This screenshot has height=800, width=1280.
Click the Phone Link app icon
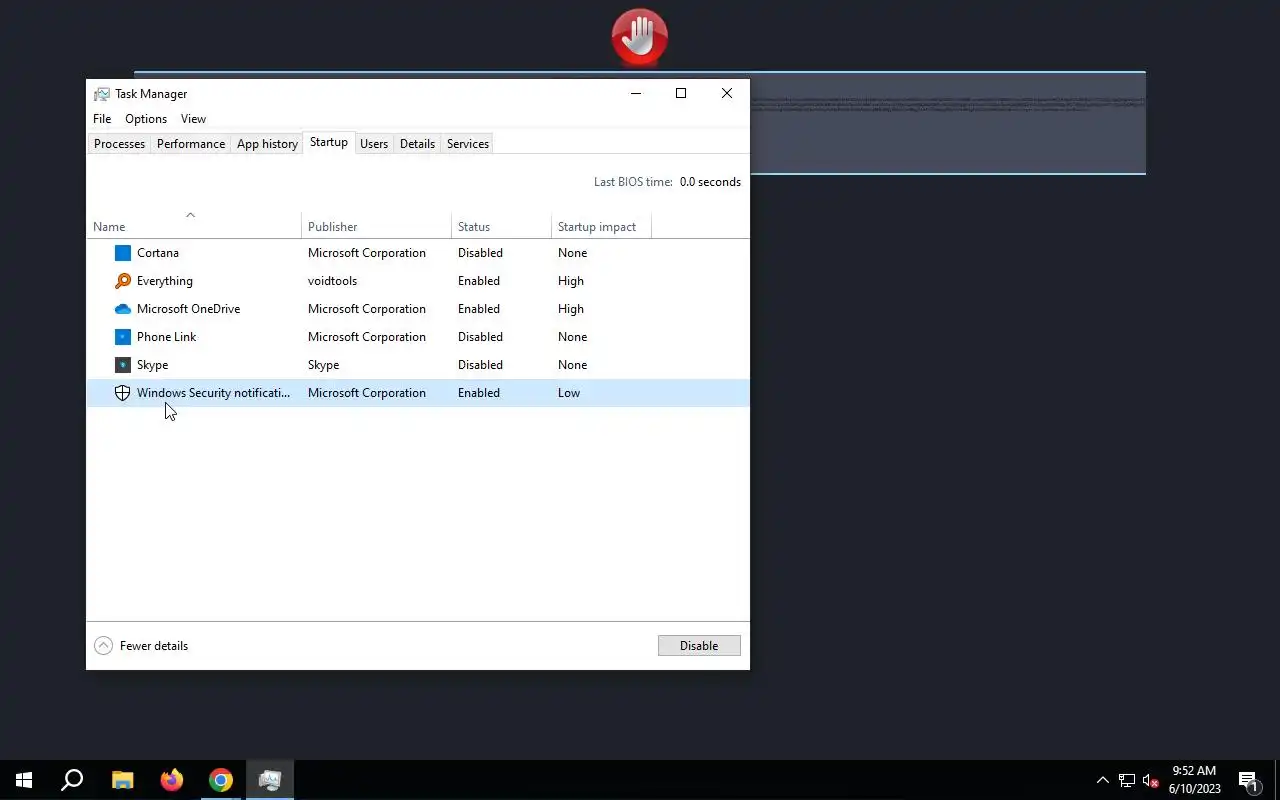tap(123, 337)
